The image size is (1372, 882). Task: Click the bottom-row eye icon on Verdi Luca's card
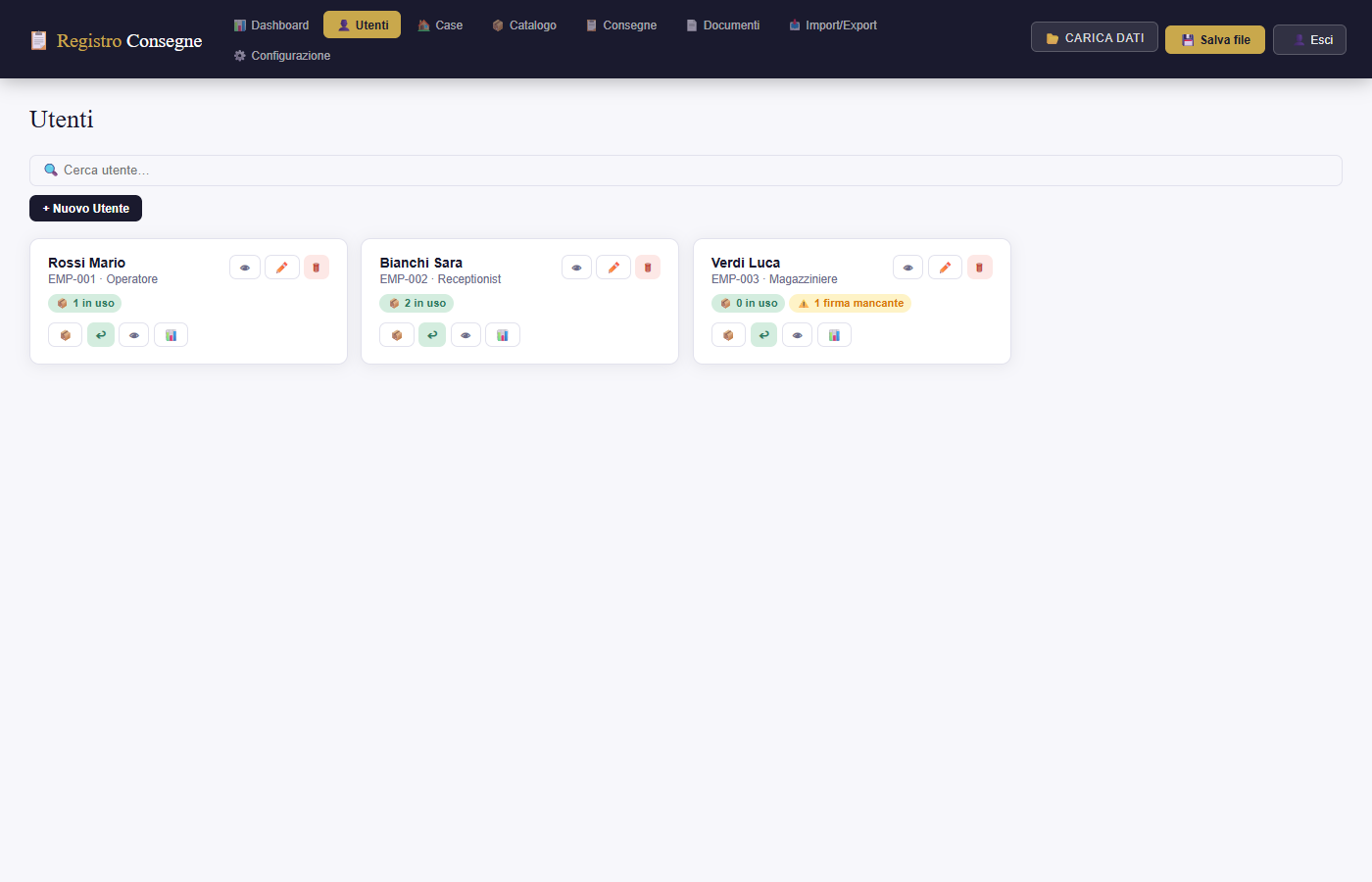(x=797, y=335)
